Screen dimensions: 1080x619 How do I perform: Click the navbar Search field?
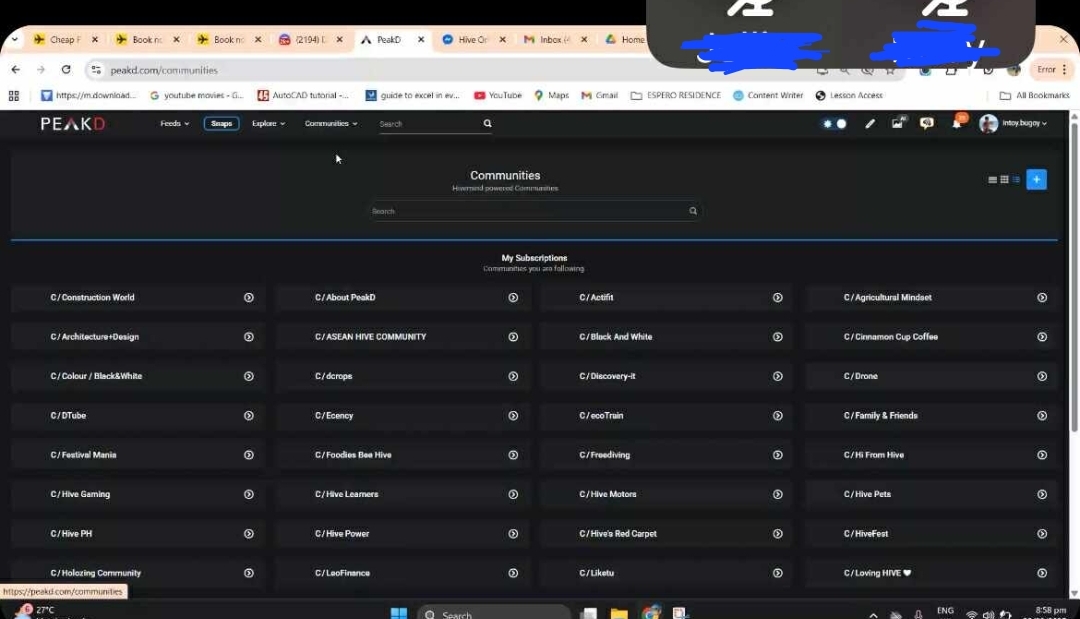coord(430,124)
